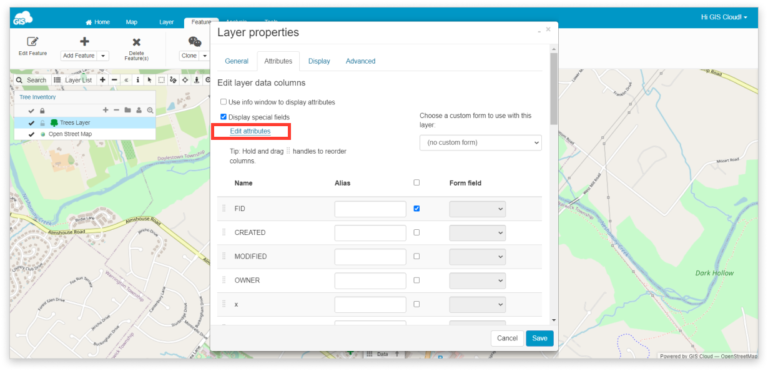Click the map toolbar zoom-in plus
This screenshot has height=371, width=768.
point(102,80)
